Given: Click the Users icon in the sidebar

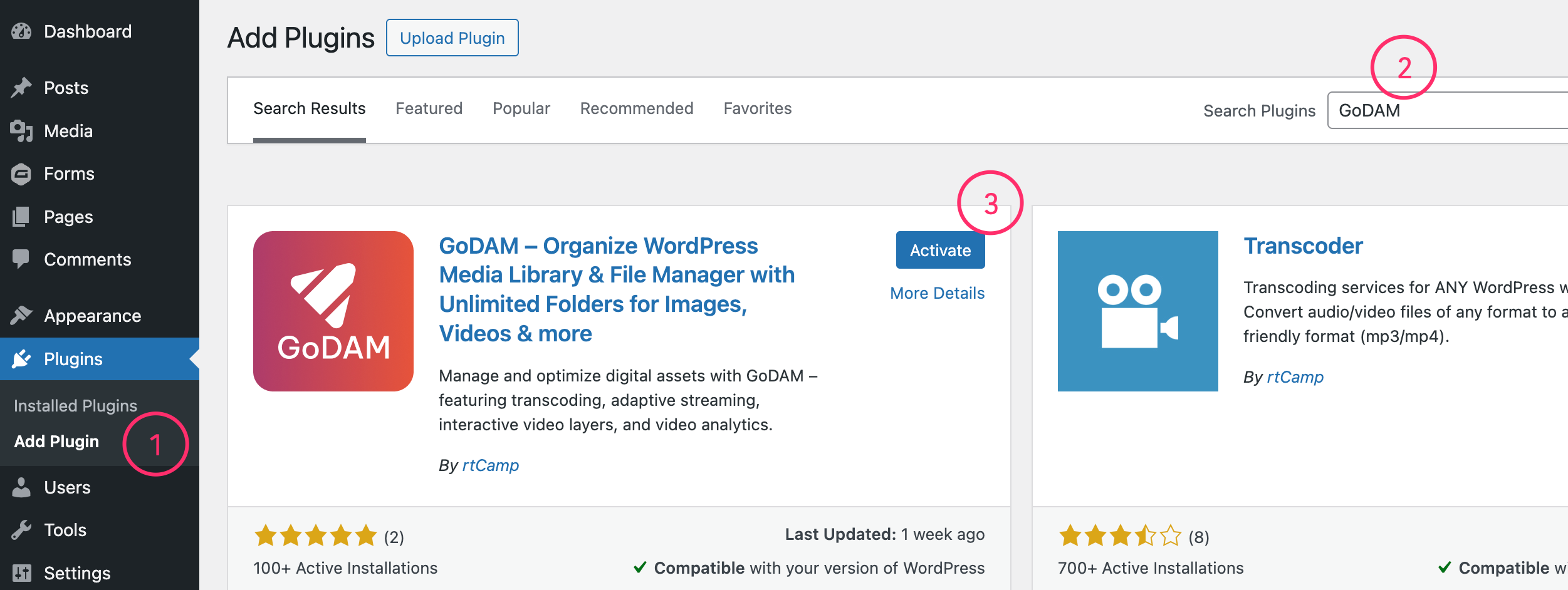Looking at the screenshot, I should tap(23, 487).
